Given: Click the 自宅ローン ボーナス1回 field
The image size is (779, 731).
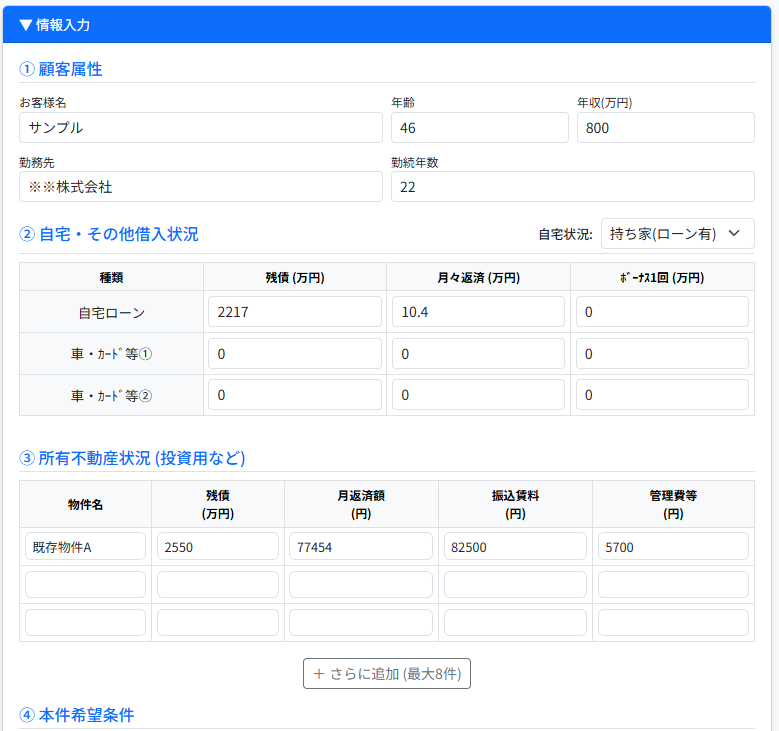Looking at the screenshot, I should (x=662, y=312).
